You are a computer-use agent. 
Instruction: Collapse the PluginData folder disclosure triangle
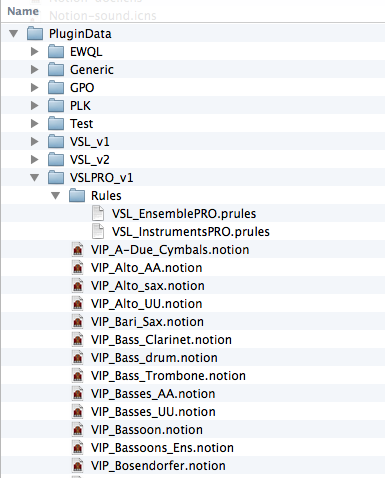click(x=14, y=34)
